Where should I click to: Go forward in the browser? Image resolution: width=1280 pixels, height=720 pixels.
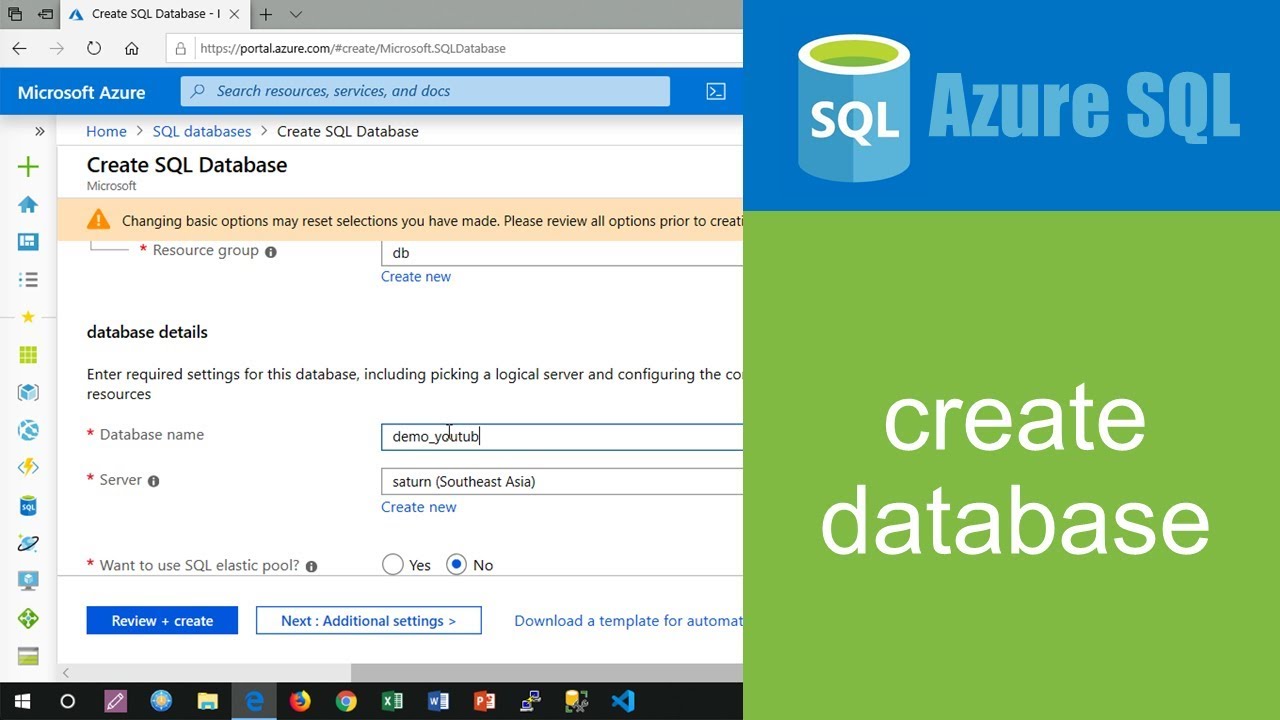(57, 48)
